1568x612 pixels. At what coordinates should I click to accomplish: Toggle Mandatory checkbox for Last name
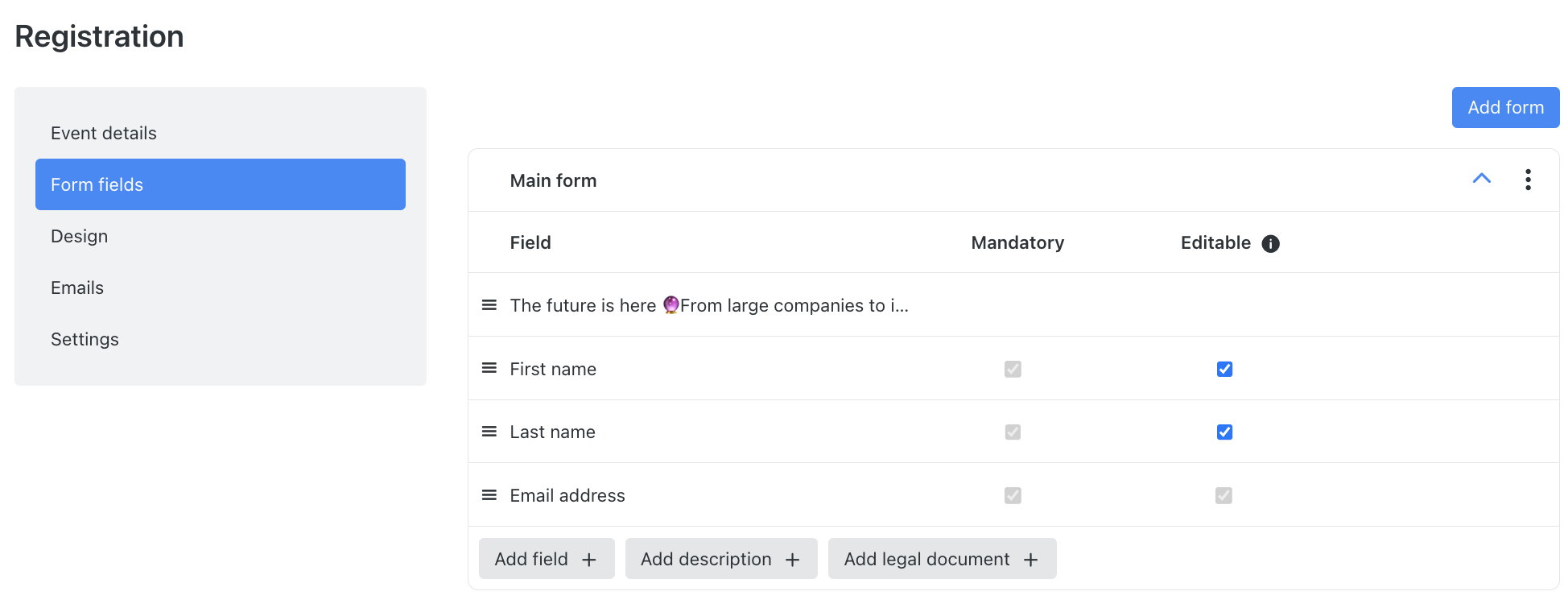[x=1013, y=432]
